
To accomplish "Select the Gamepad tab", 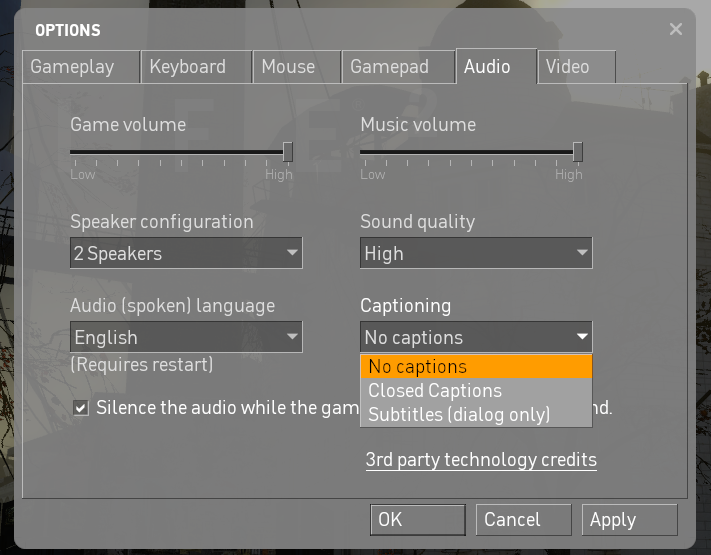I will click(389, 67).
